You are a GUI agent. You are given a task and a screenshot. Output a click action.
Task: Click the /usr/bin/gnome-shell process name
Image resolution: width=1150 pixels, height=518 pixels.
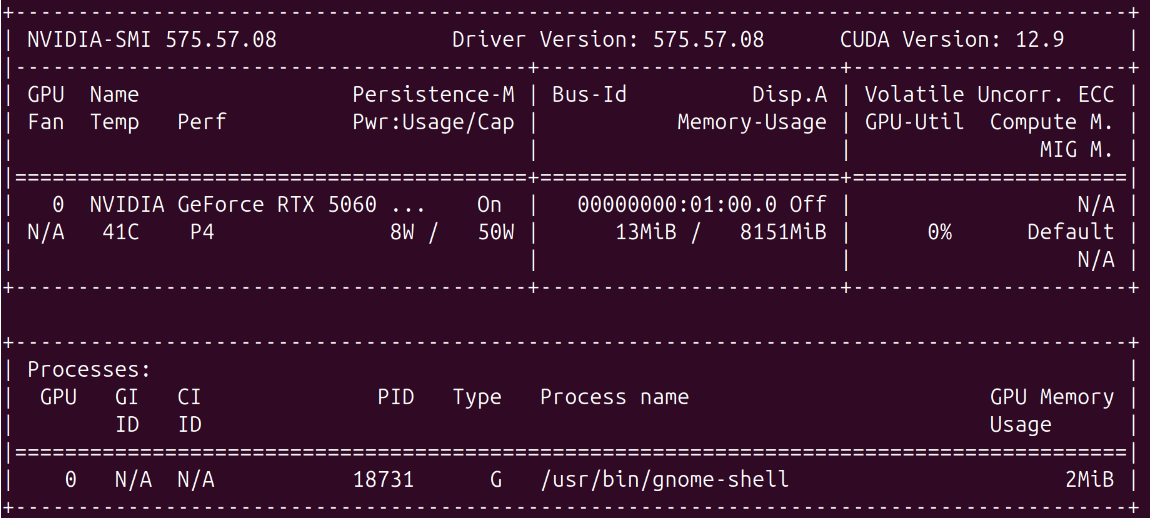click(x=664, y=480)
